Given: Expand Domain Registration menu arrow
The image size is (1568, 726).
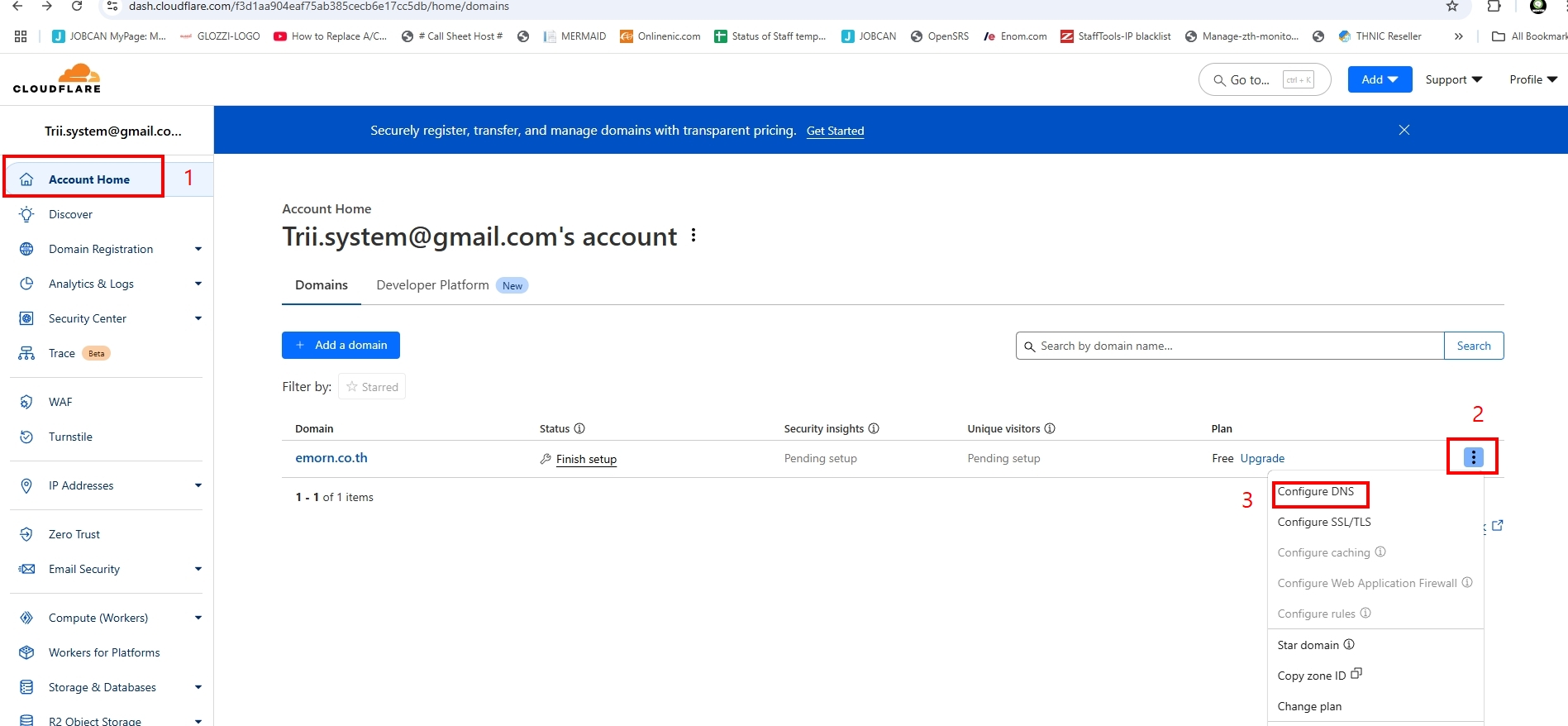Looking at the screenshot, I should [198, 249].
